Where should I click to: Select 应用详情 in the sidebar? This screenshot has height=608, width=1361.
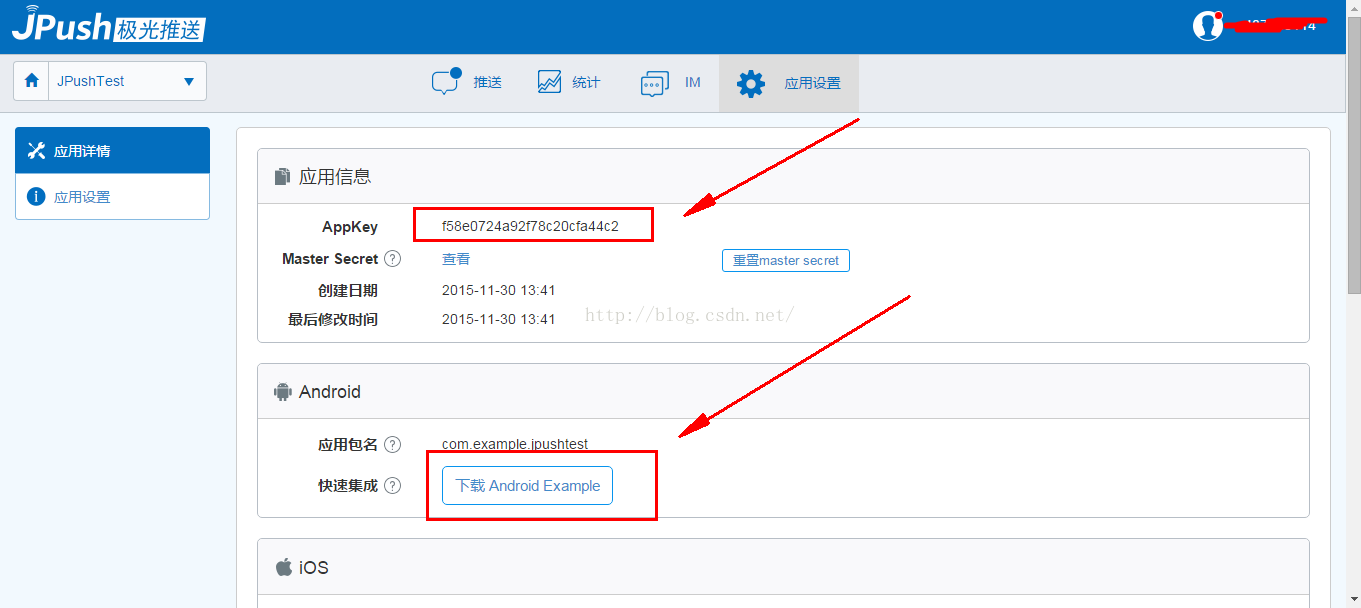tap(113, 151)
